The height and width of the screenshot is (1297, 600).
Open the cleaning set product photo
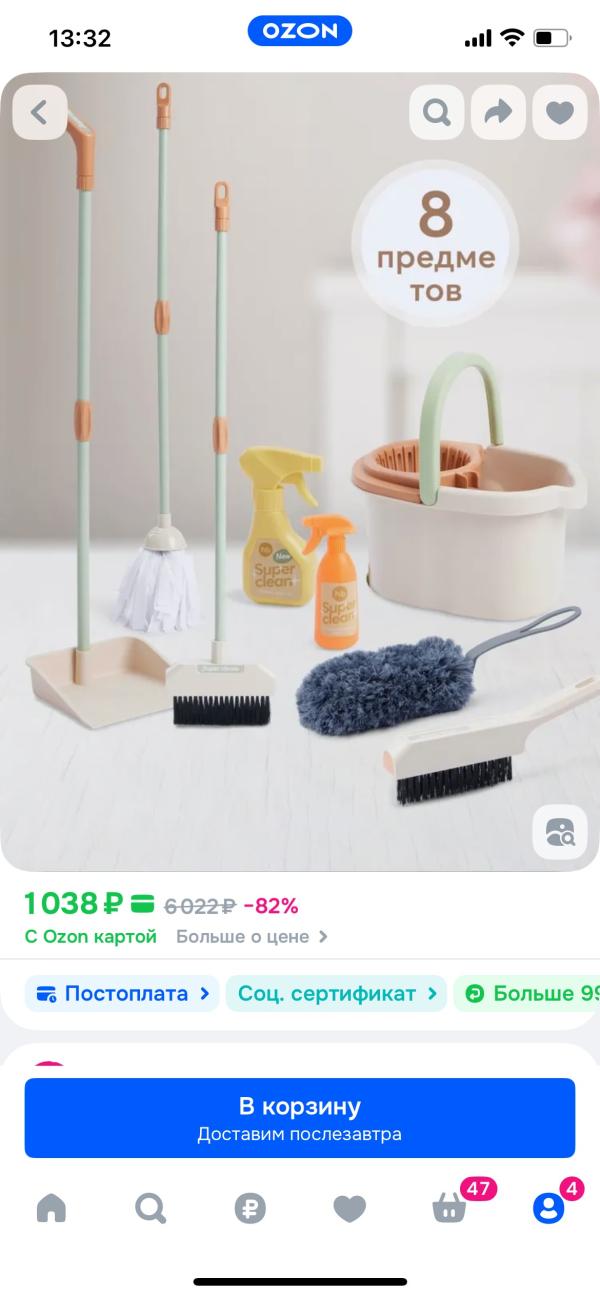point(300,471)
